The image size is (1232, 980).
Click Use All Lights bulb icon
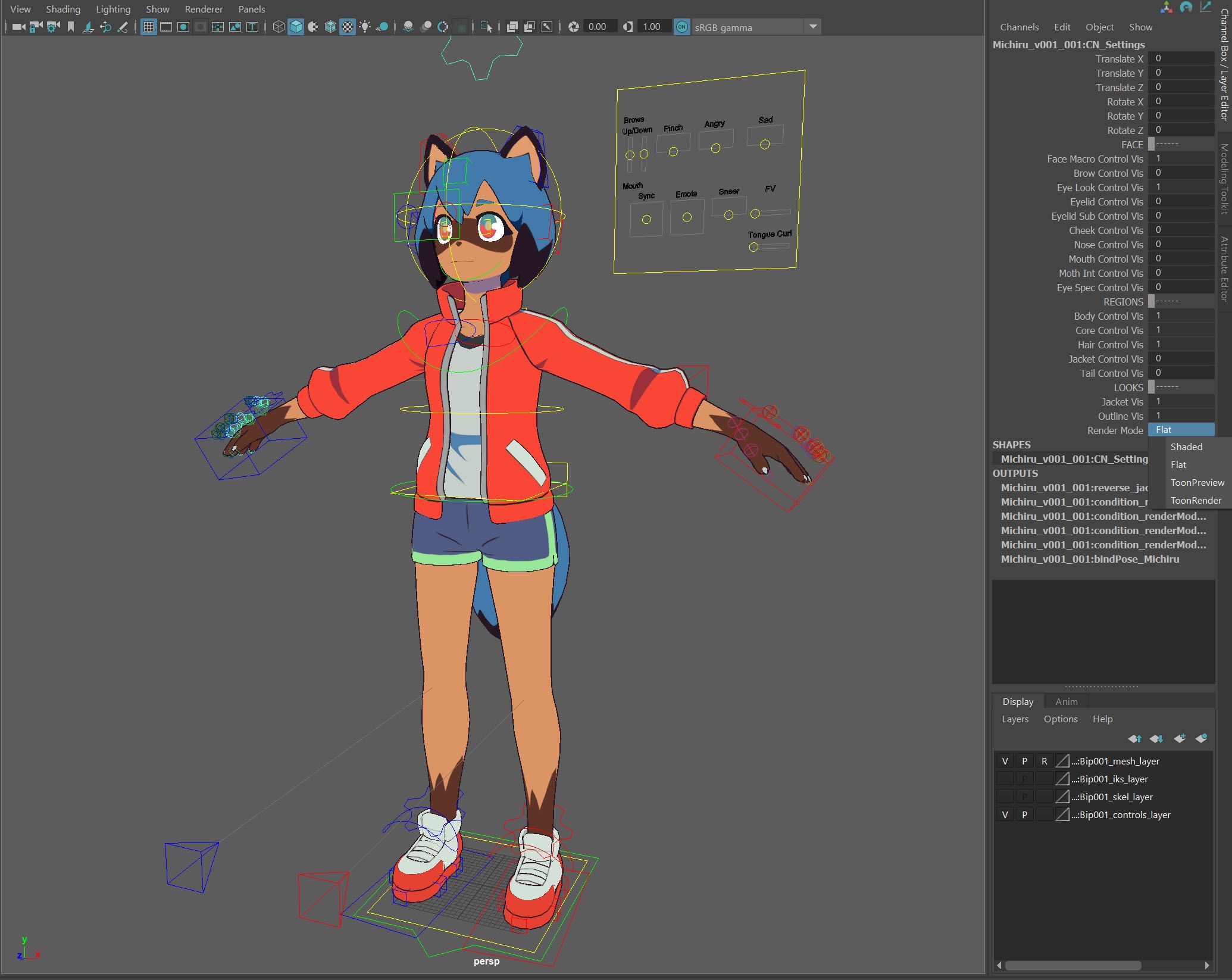pos(365,27)
